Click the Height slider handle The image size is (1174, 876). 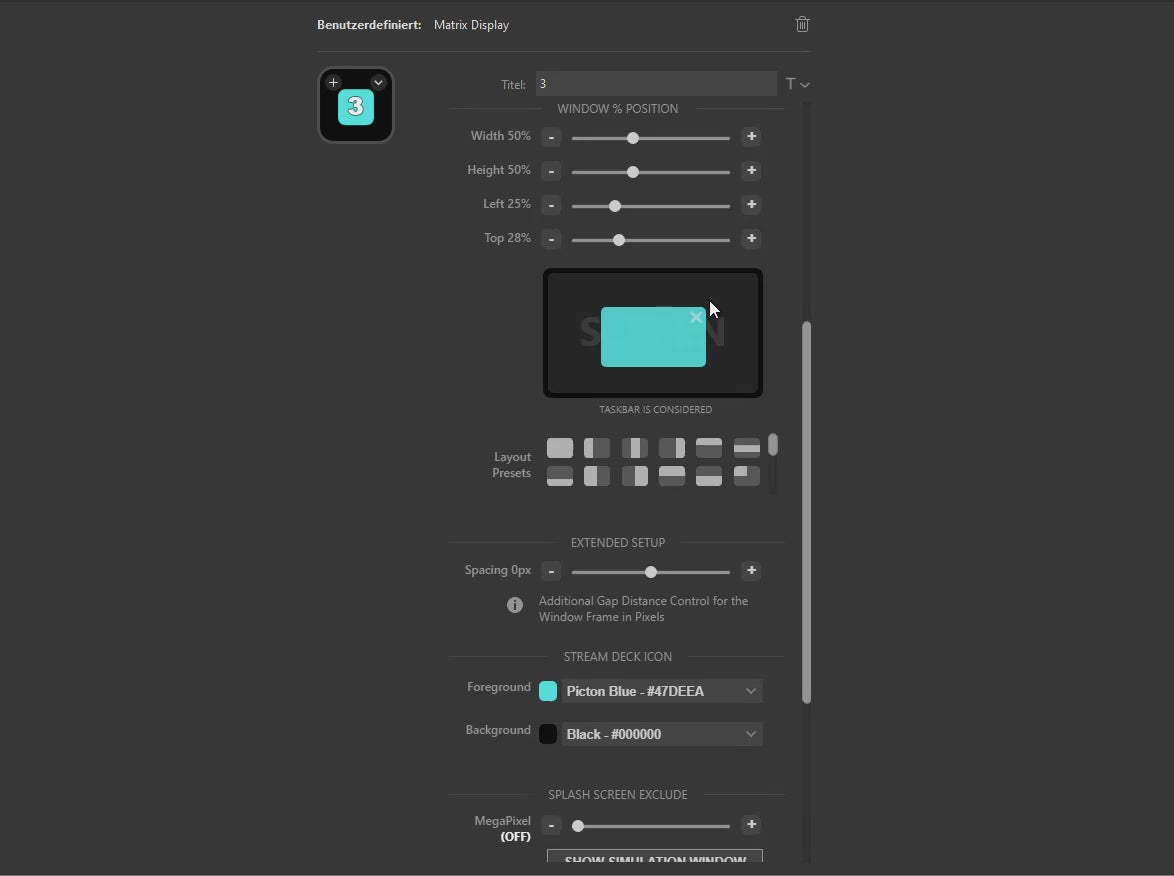coord(633,171)
